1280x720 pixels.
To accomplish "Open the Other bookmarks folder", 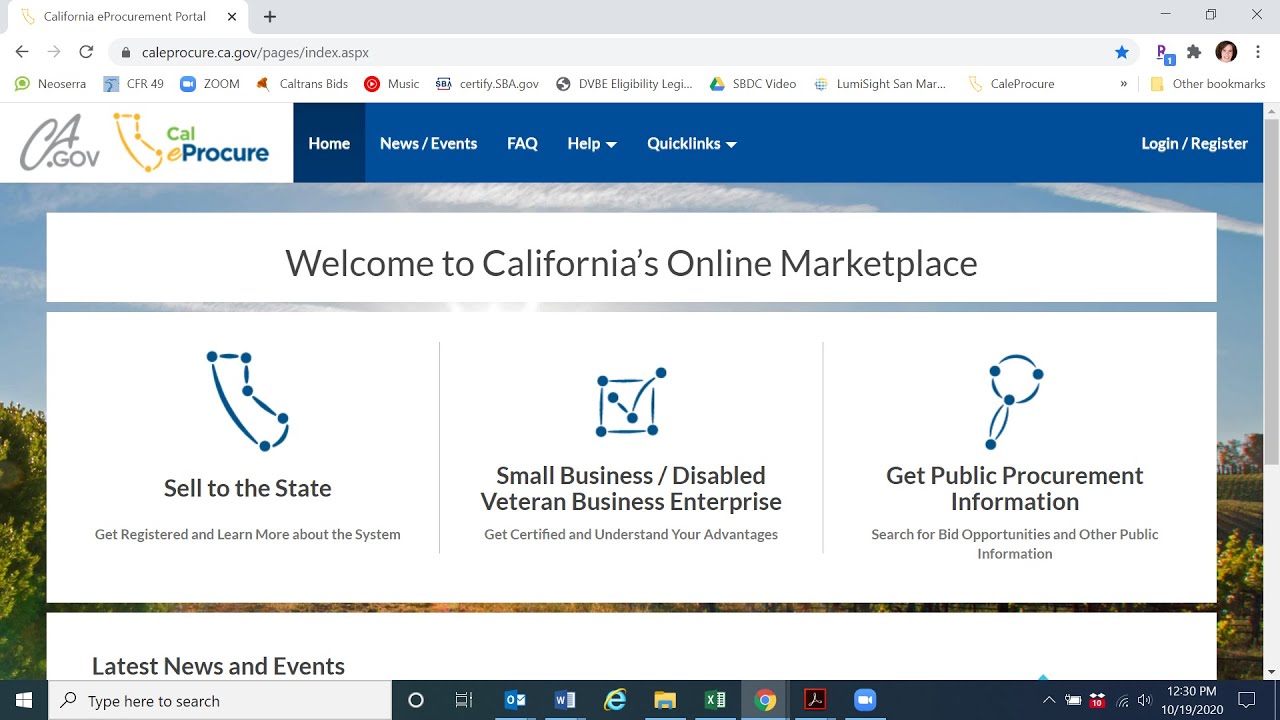I will [x=1208, y=84].
